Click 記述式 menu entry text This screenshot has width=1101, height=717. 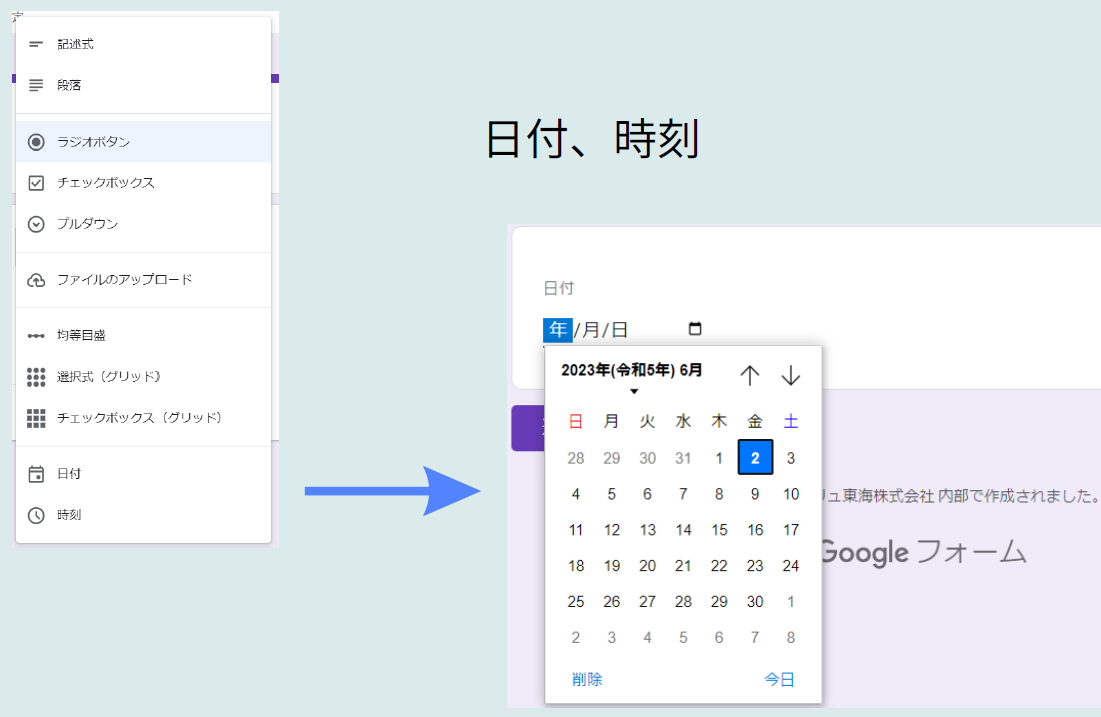75,44
